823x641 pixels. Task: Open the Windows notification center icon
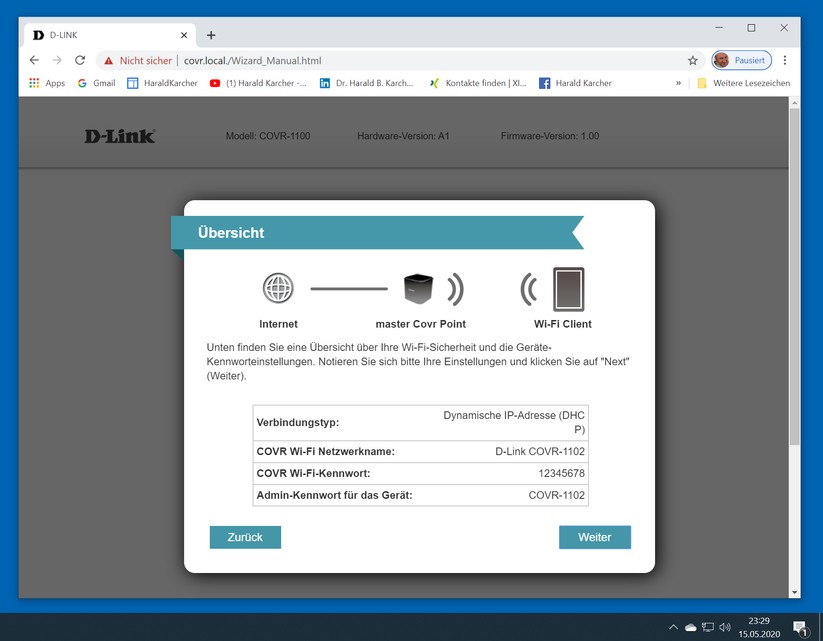[801, 627]
